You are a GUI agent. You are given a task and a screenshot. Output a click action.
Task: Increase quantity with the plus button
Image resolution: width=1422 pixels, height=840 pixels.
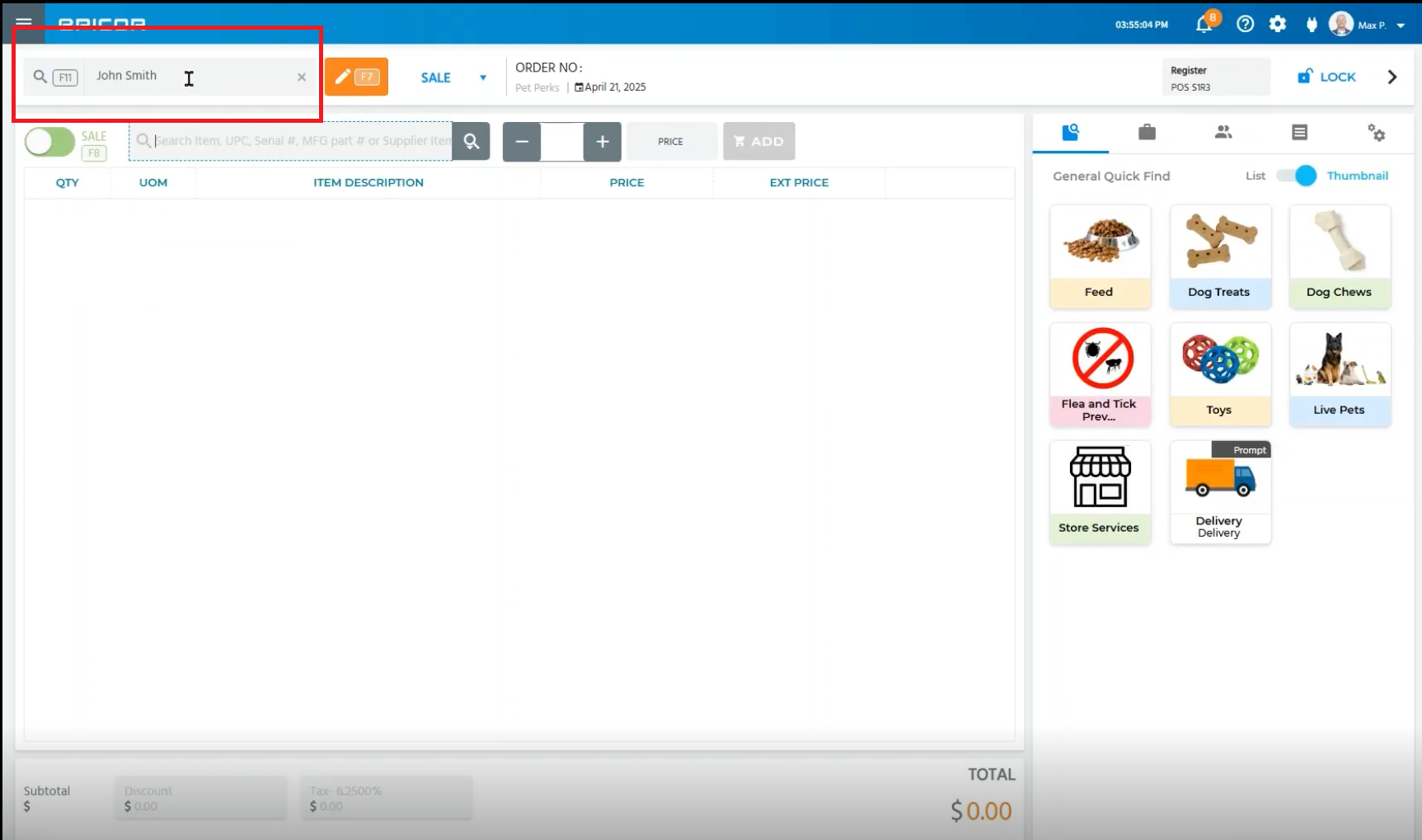(603, 142)
